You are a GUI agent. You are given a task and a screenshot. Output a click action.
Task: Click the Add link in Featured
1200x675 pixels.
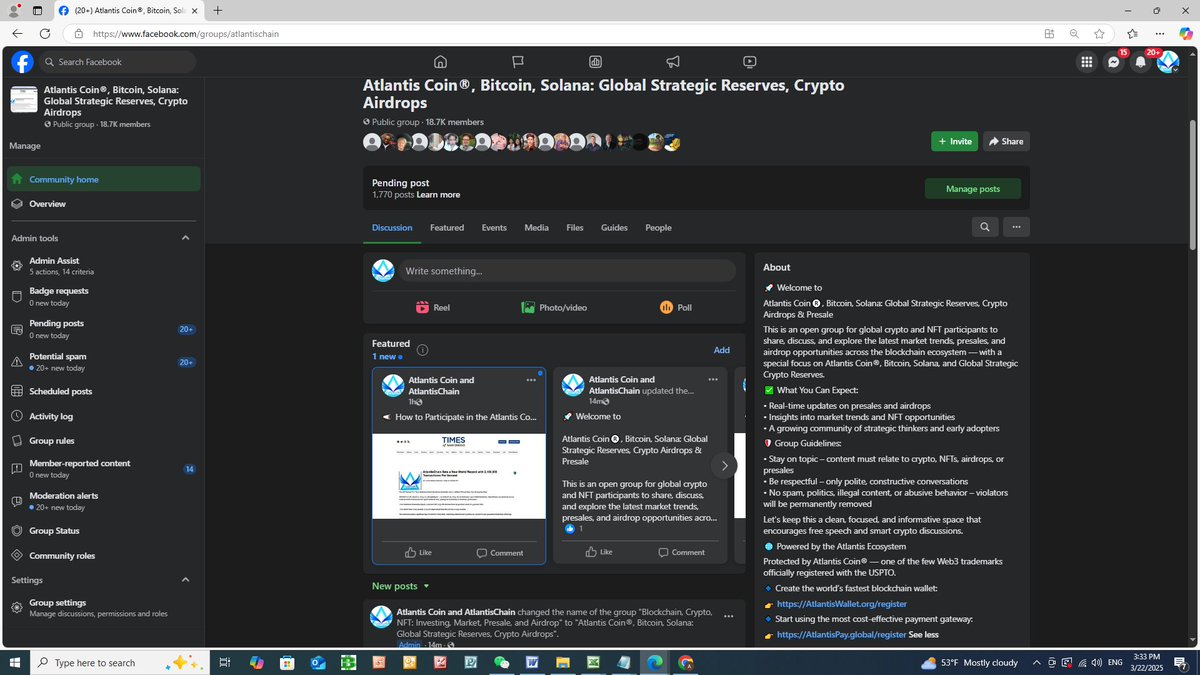coord(721,350)
